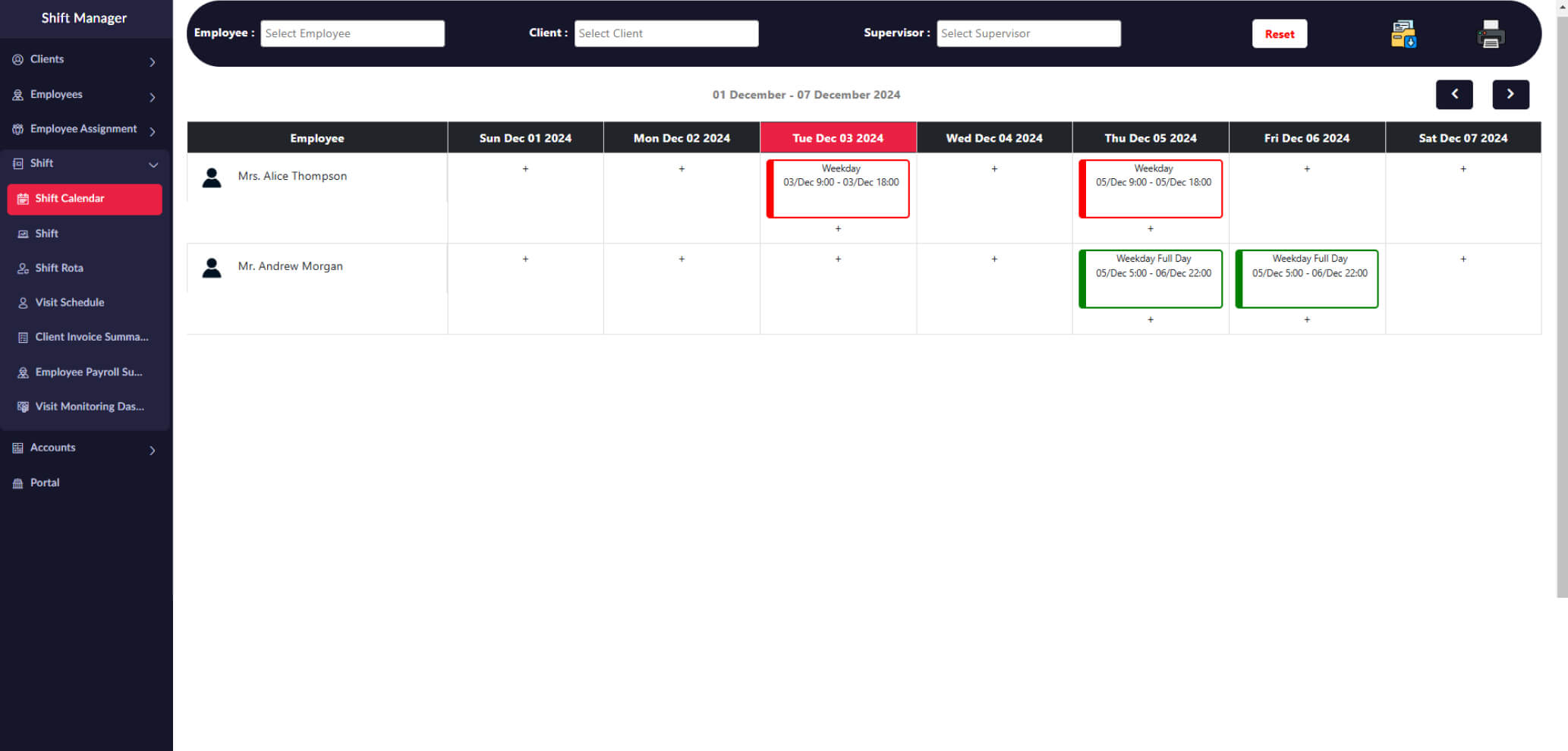Open Alice's Weekday shift on 03/Dec
The height and width of the screenshot is (751, 1568).
pos(838,188)
